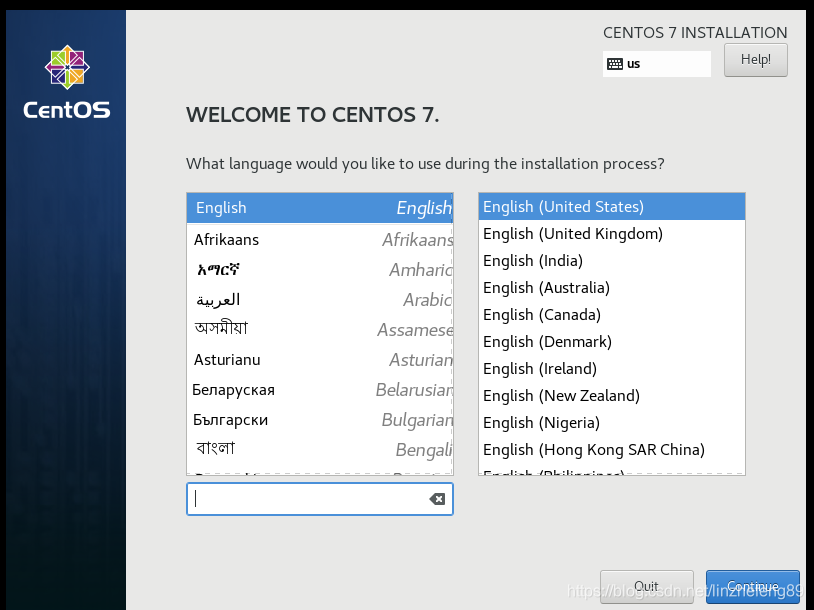Pick English (Canada) locale
814x610 pixels.
click(612, 315)
